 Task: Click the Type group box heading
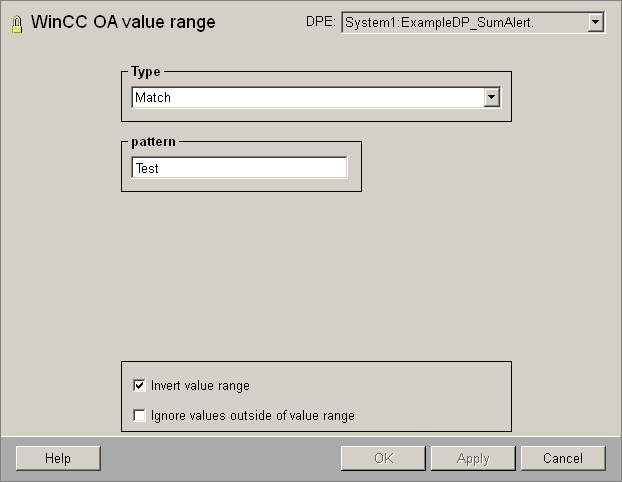[x=146, y=72]
